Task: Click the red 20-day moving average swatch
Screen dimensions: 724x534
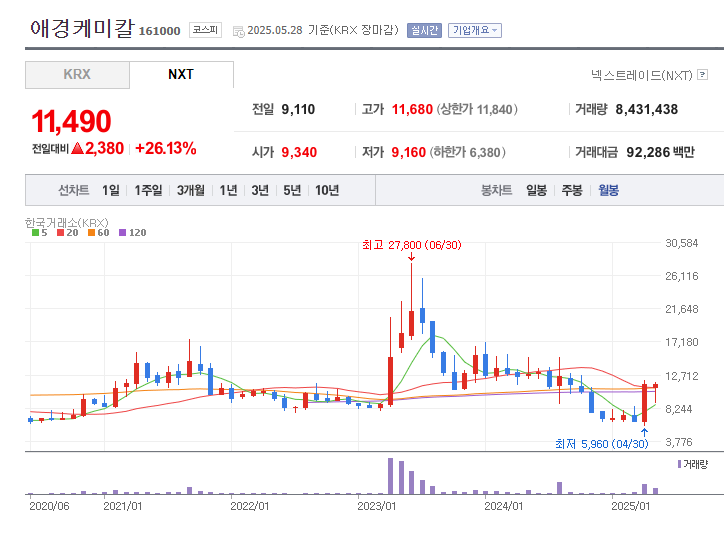Action: pos(60,233)
